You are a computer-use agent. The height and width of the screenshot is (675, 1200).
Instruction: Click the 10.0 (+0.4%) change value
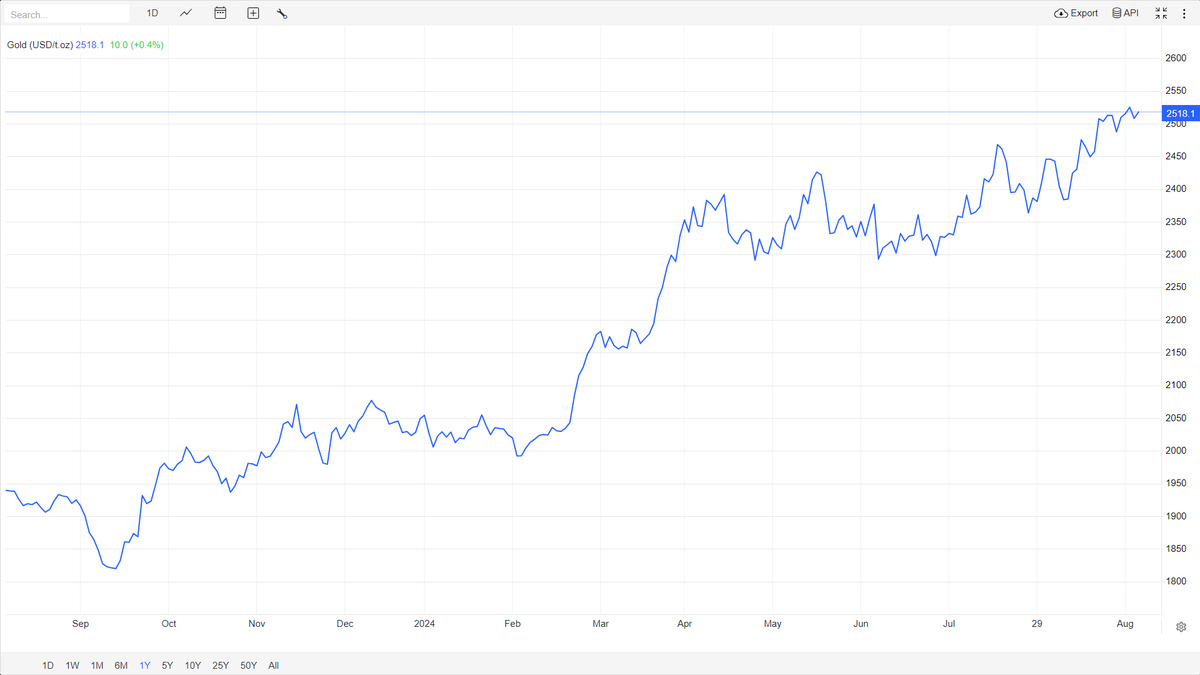[137, 45]
